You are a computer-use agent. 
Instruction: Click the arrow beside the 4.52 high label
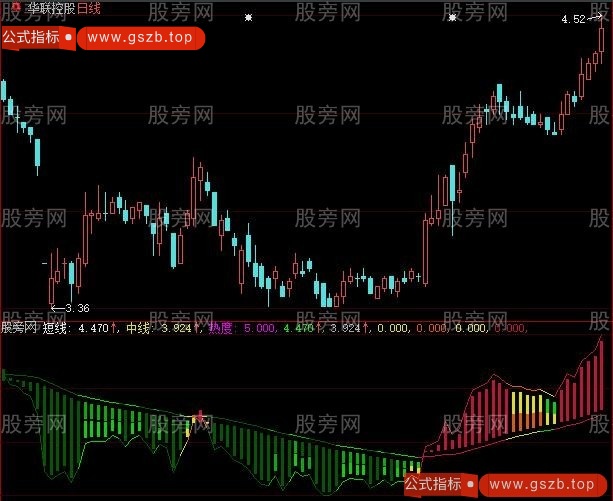point(596,20)
